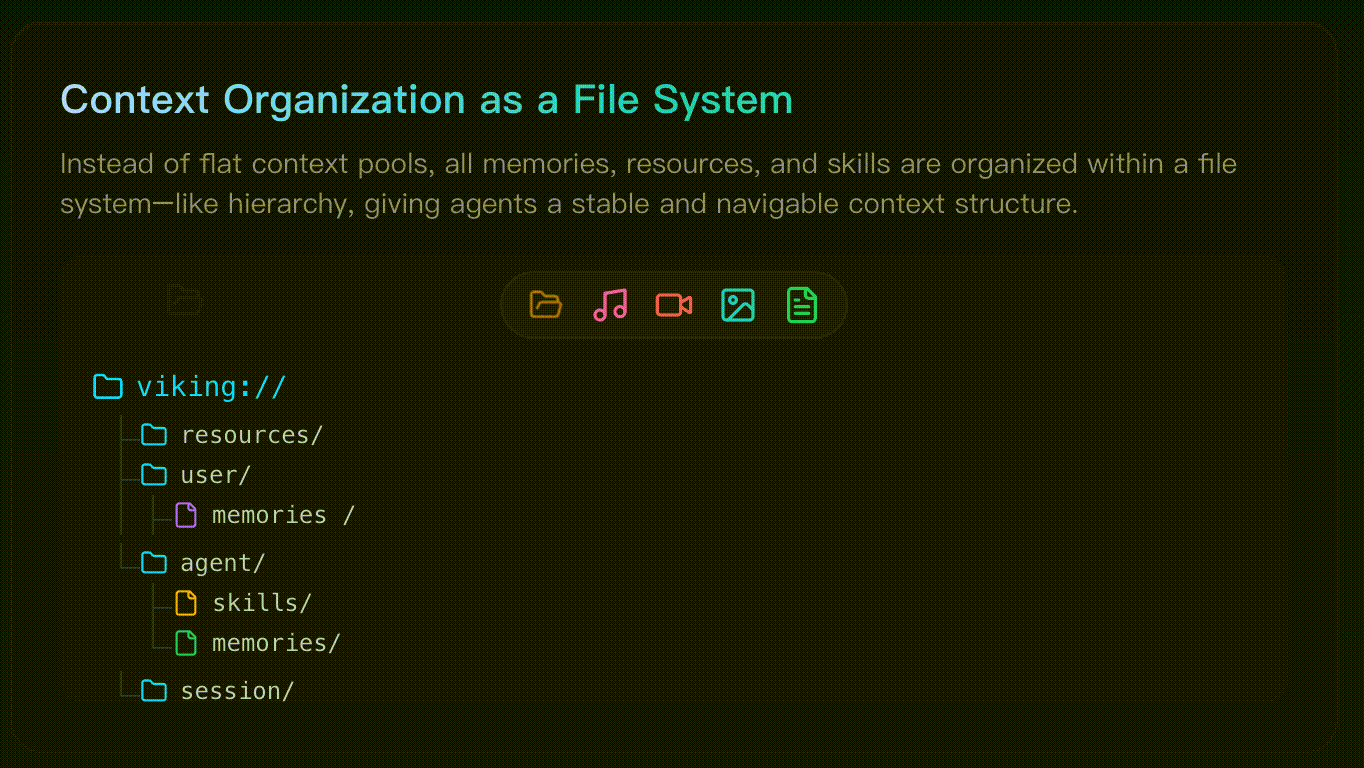Click the "Context Organization as a File System" heading
Image resolution: width=1364 pixels, height=768 pixels.
point(427,100)
